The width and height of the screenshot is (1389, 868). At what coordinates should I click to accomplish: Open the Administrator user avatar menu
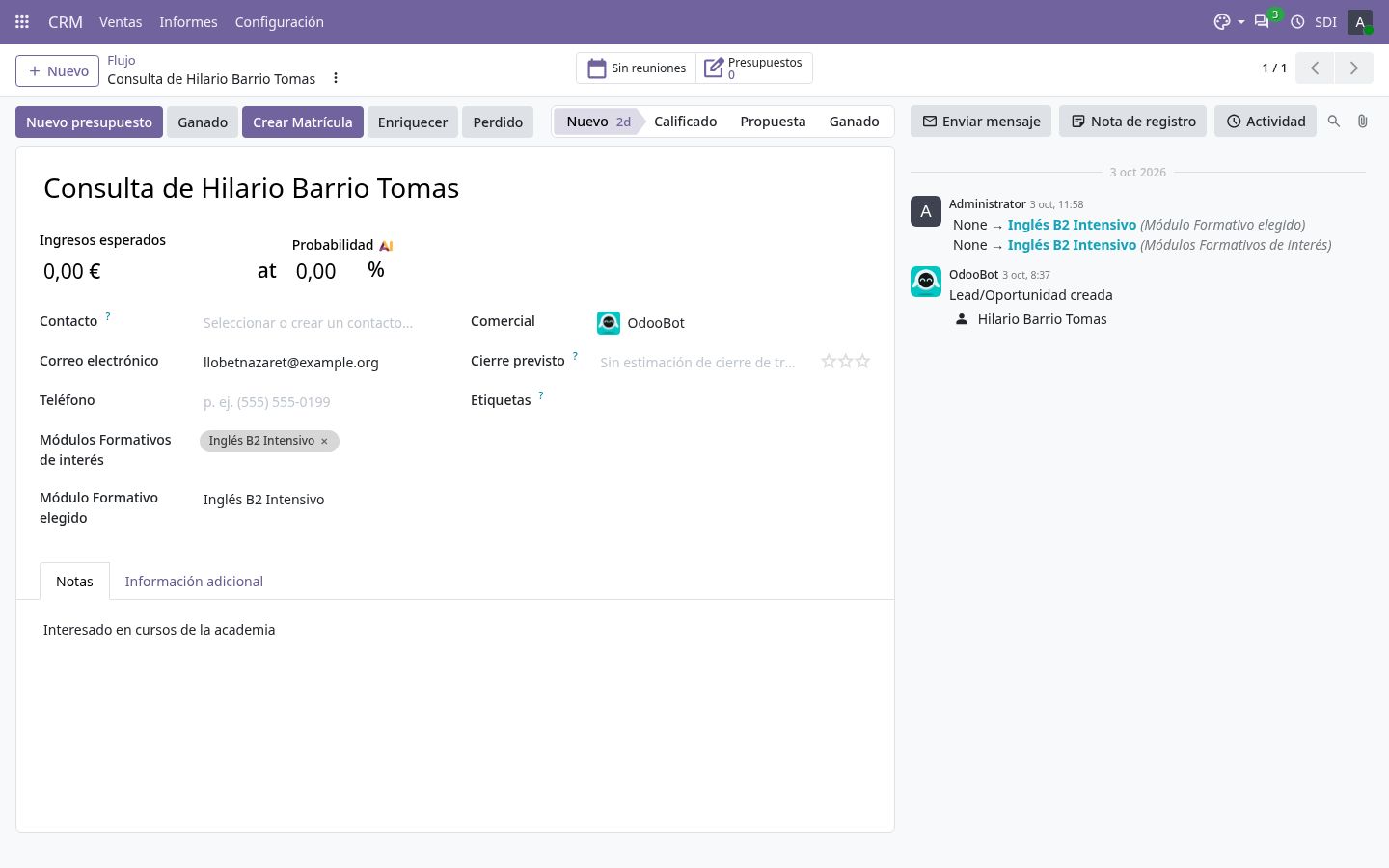[1360, 22]
